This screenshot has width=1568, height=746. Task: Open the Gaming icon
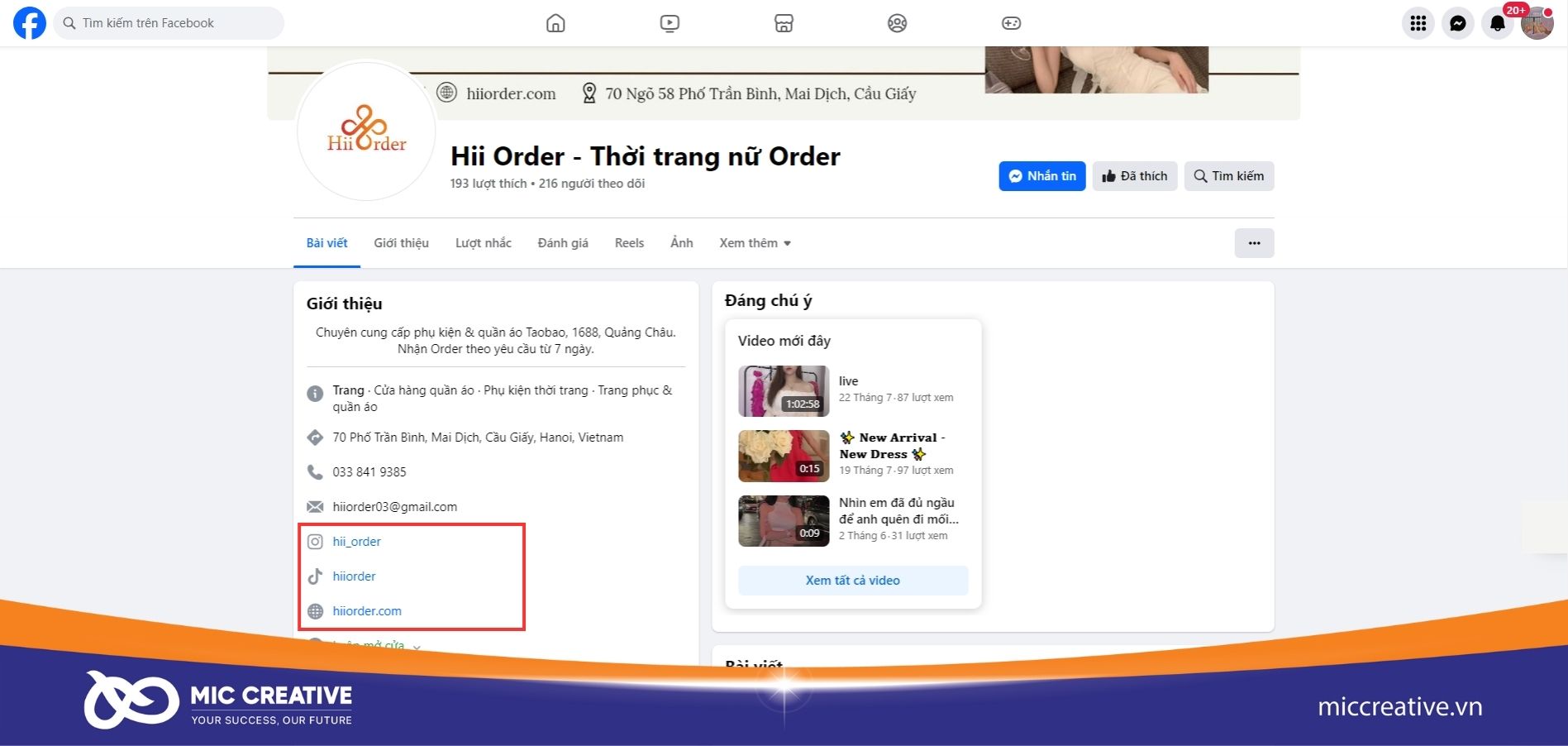click(1011, 23)
